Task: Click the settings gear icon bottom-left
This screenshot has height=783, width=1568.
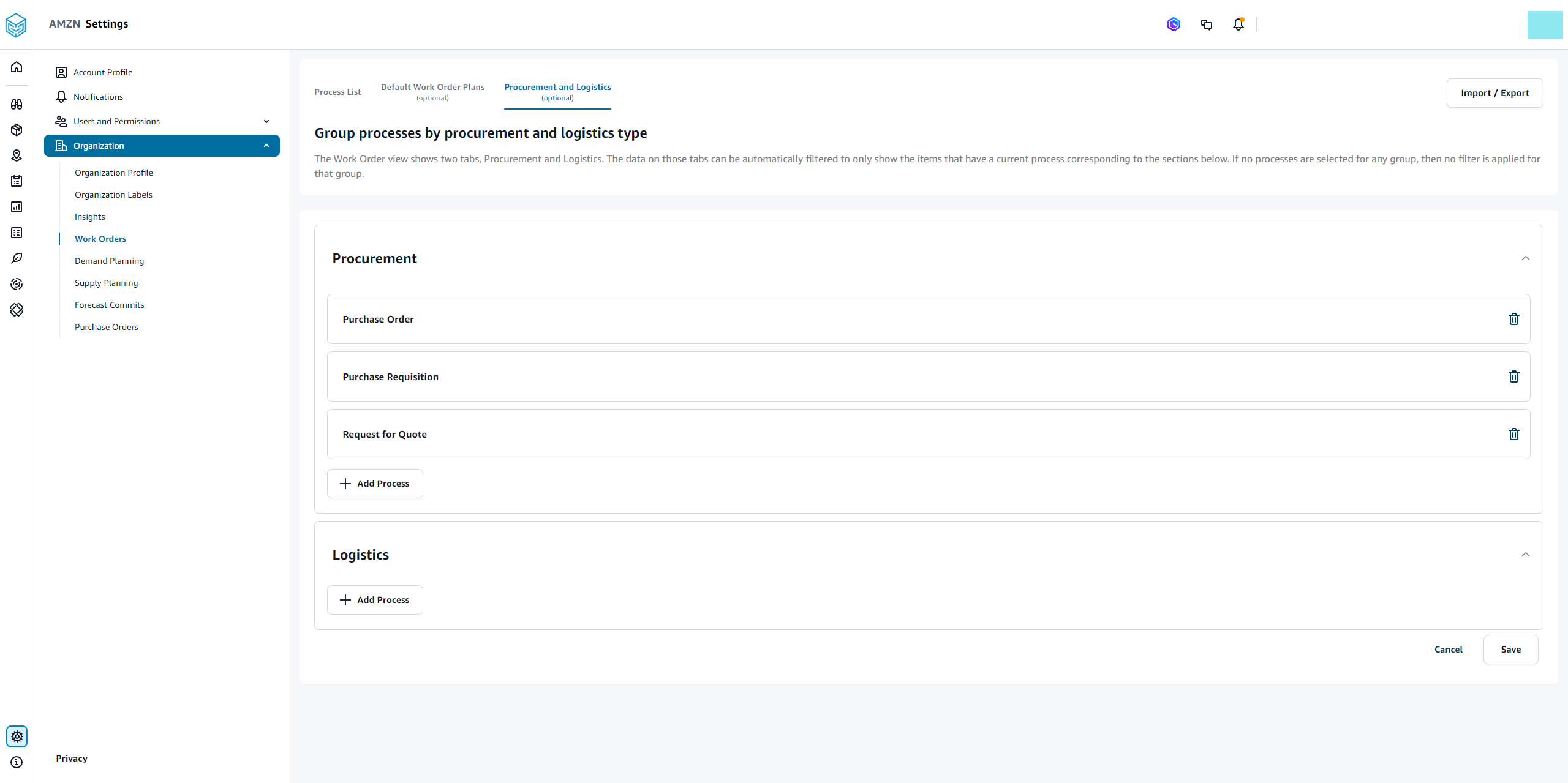Action: click(17, 736)
